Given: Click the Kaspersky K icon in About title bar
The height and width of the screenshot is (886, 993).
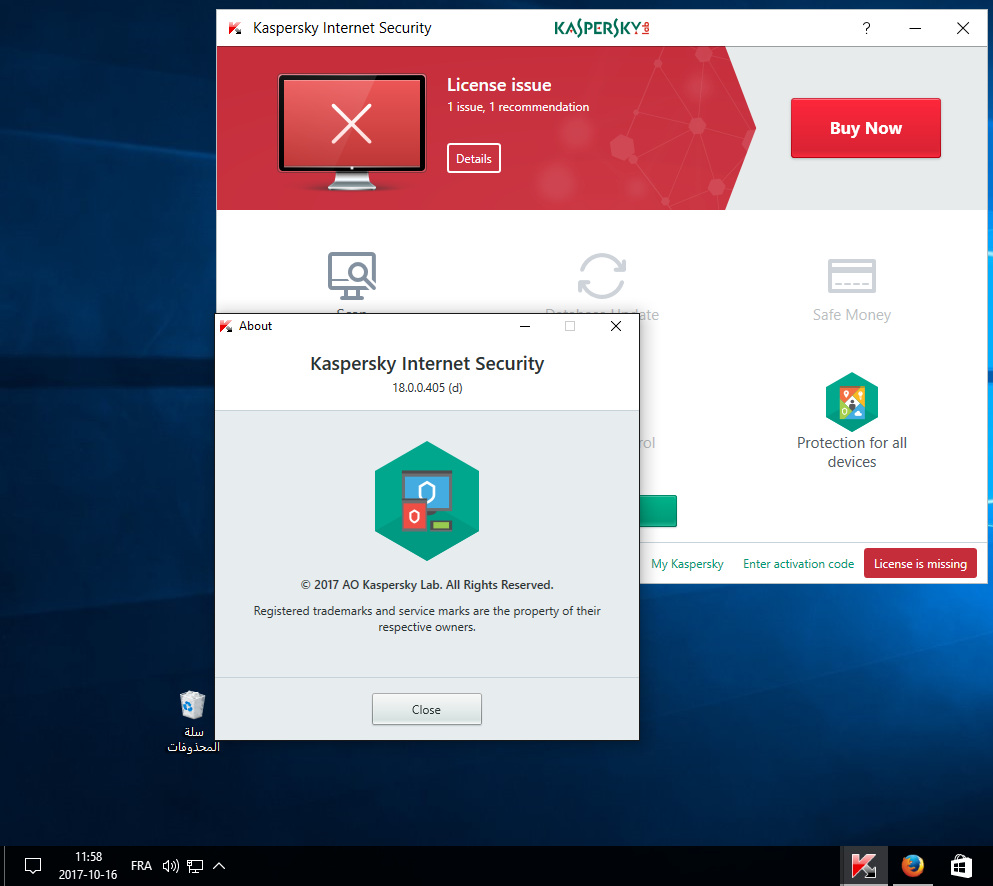Looking at the screenshot, I should pyautogui.click(x=226, y=326).
